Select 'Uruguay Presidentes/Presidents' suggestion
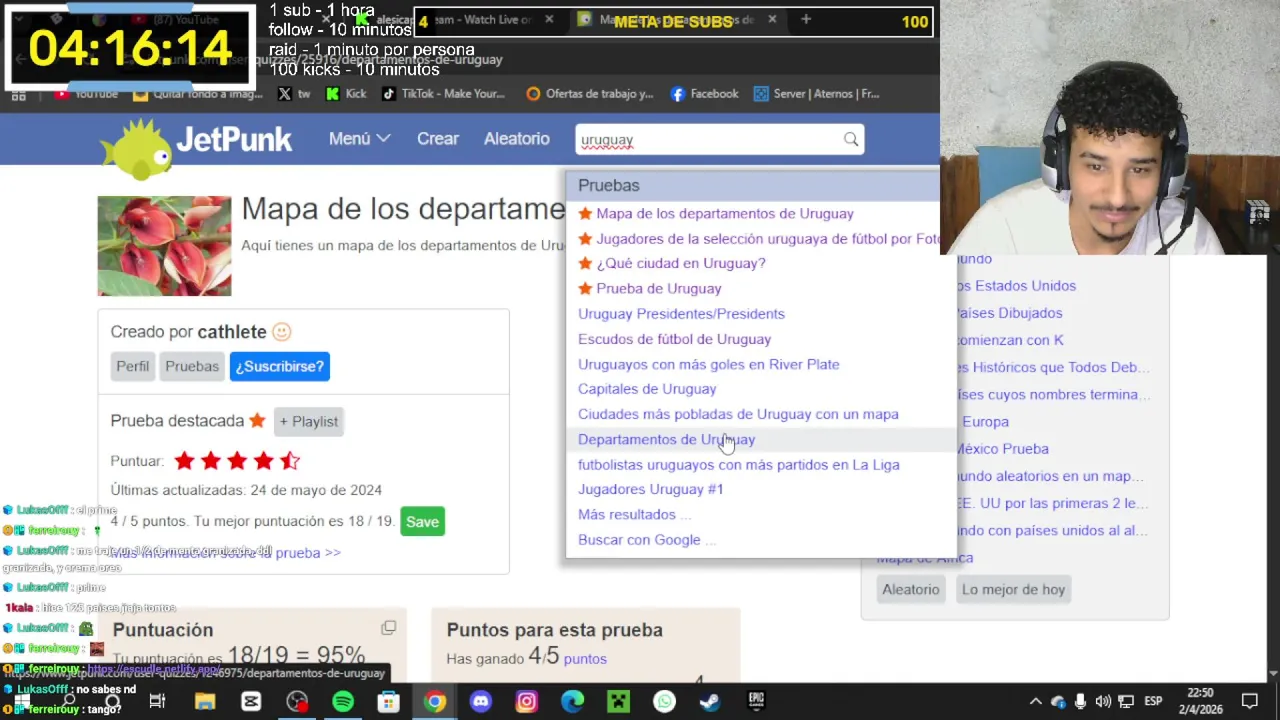 681,313
